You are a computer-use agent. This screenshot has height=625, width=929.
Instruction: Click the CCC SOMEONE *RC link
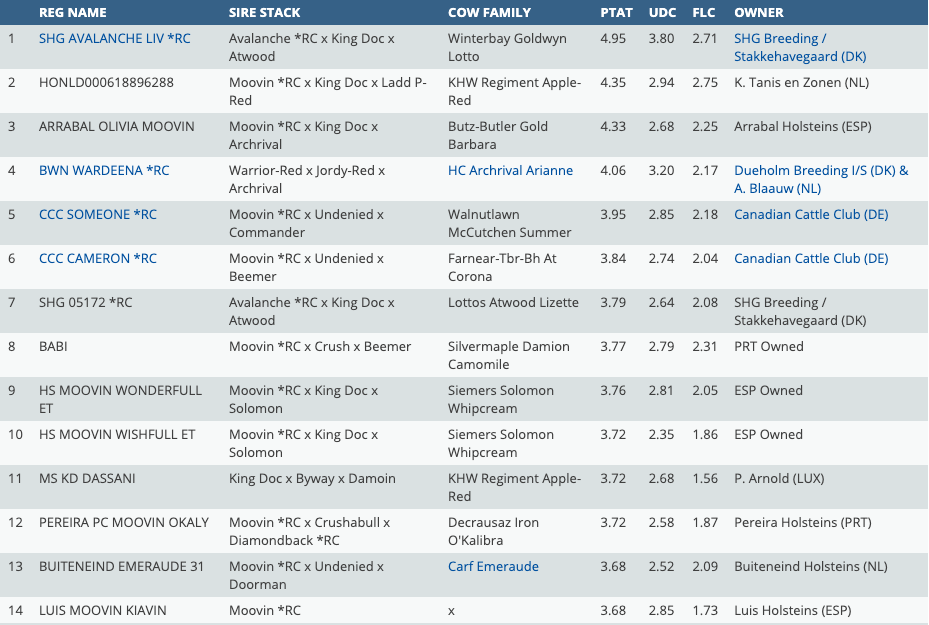97,215
